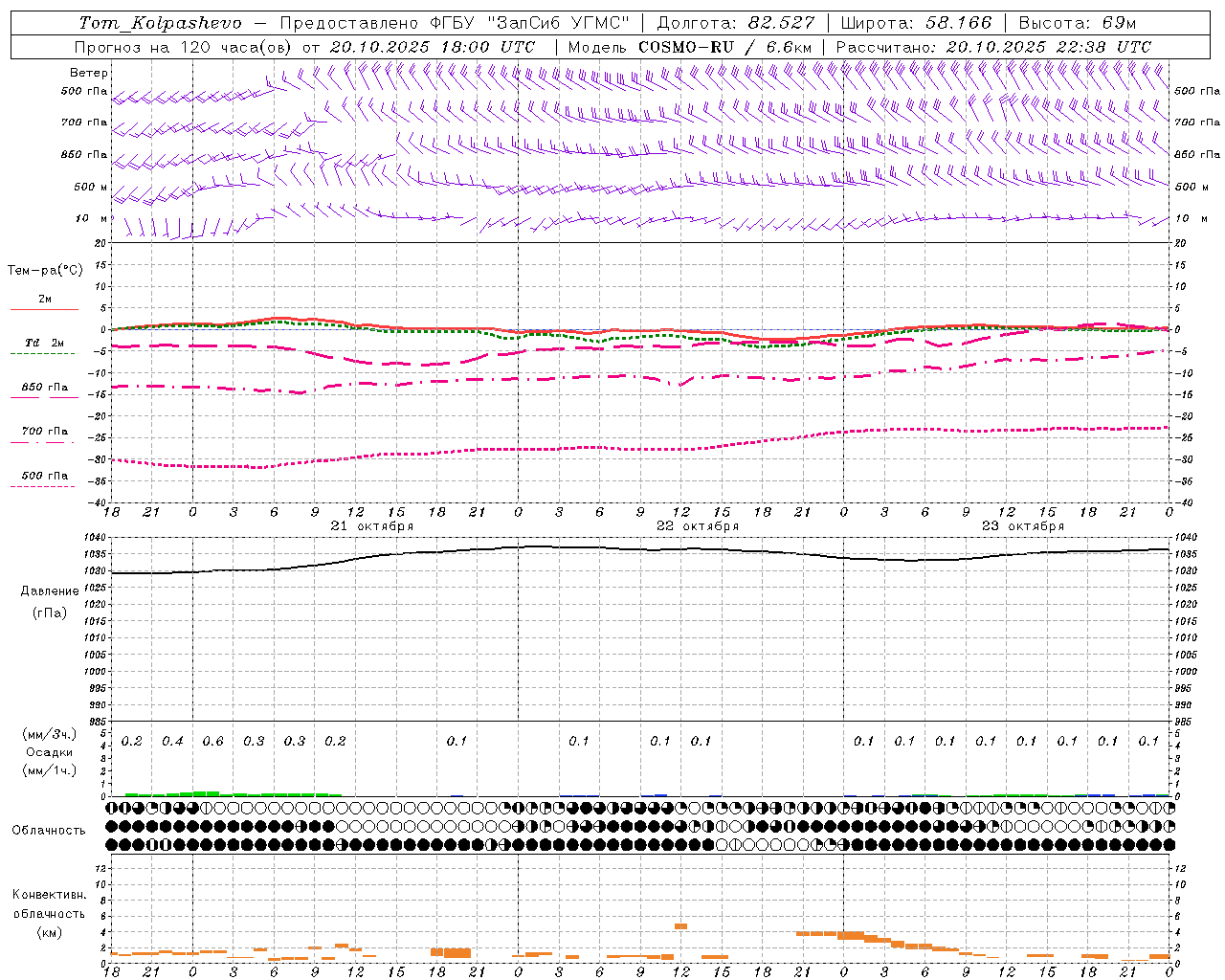Click the 'Конвективн.' convective cloud label

point(50,895)
